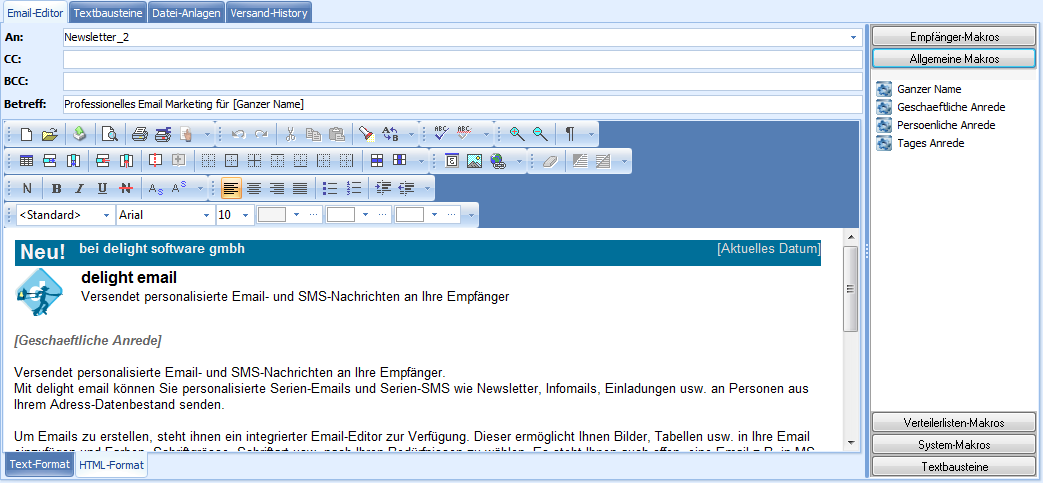This screenshot has width=1043, height=483.
Task: Reset to normal text with N icon
Action: click(x=27, y=188)
